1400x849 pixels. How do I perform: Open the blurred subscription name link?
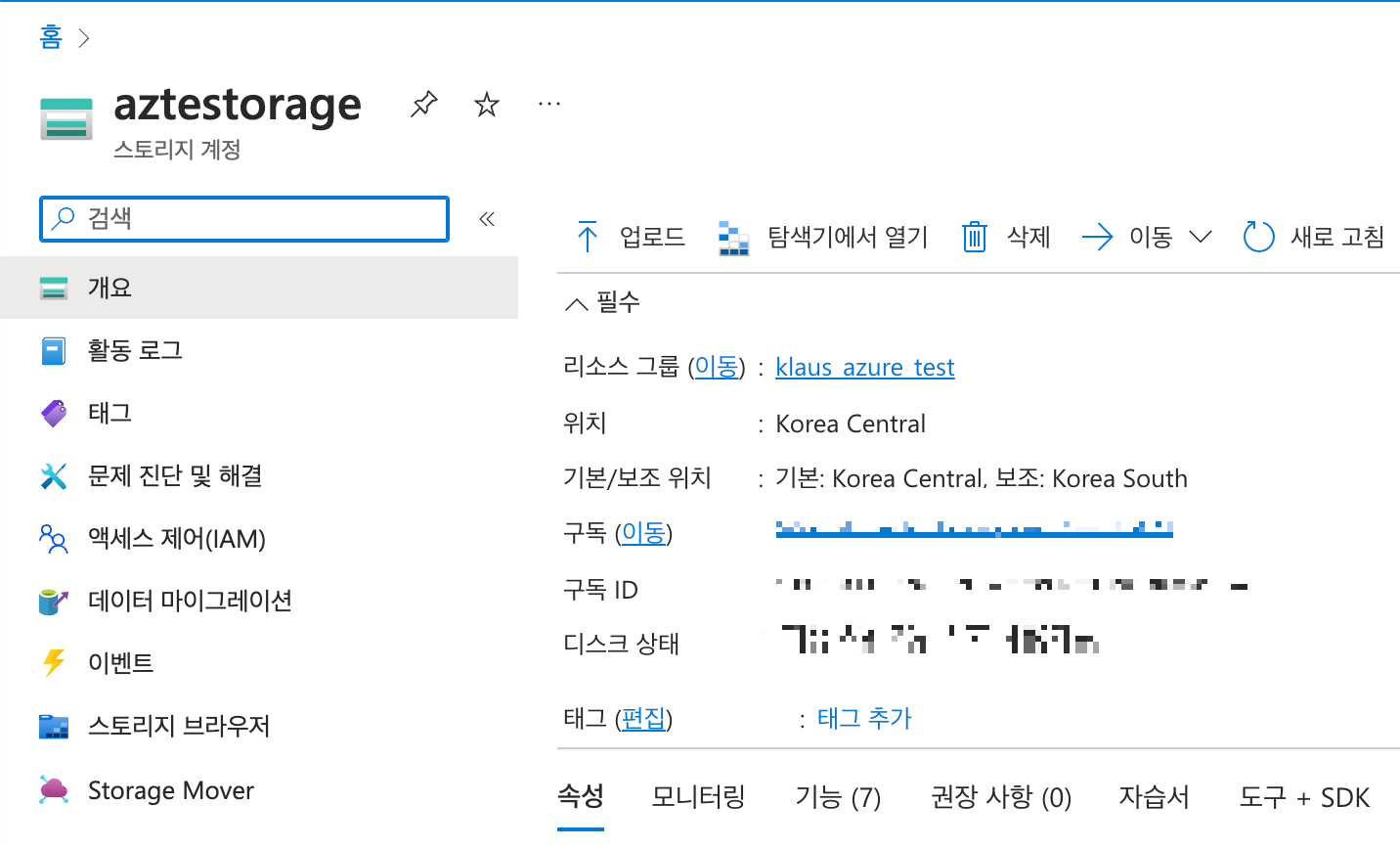click(974, 530)
